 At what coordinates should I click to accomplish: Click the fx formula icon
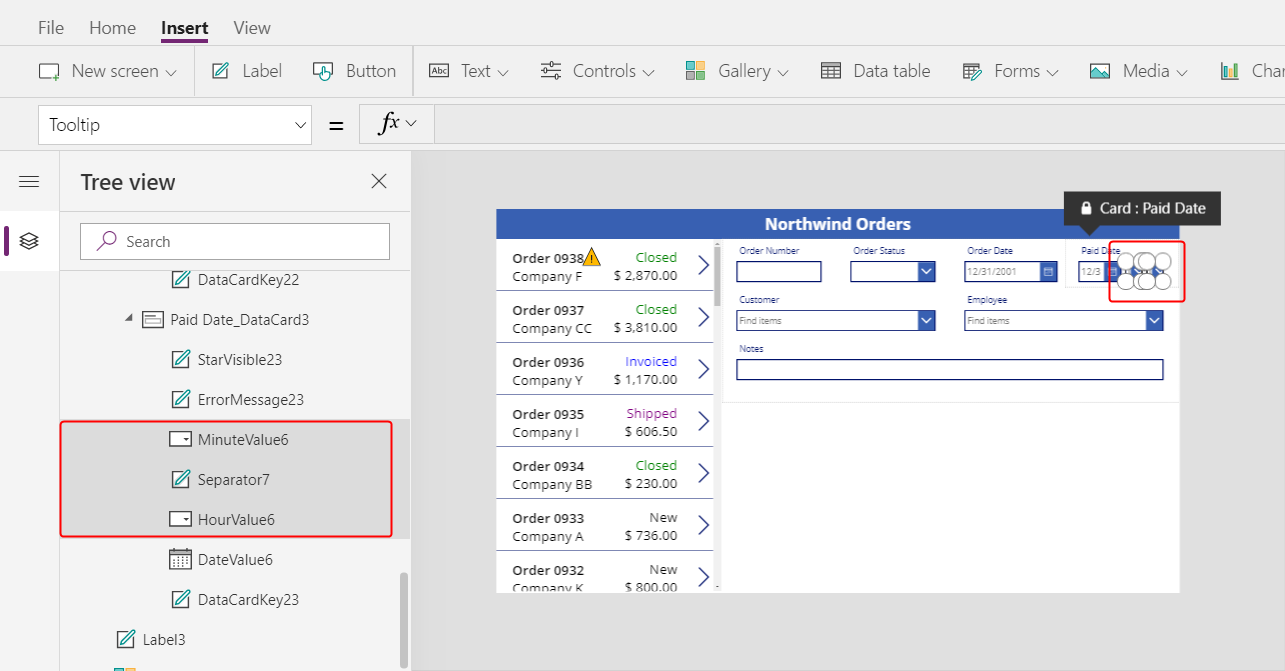389,123
